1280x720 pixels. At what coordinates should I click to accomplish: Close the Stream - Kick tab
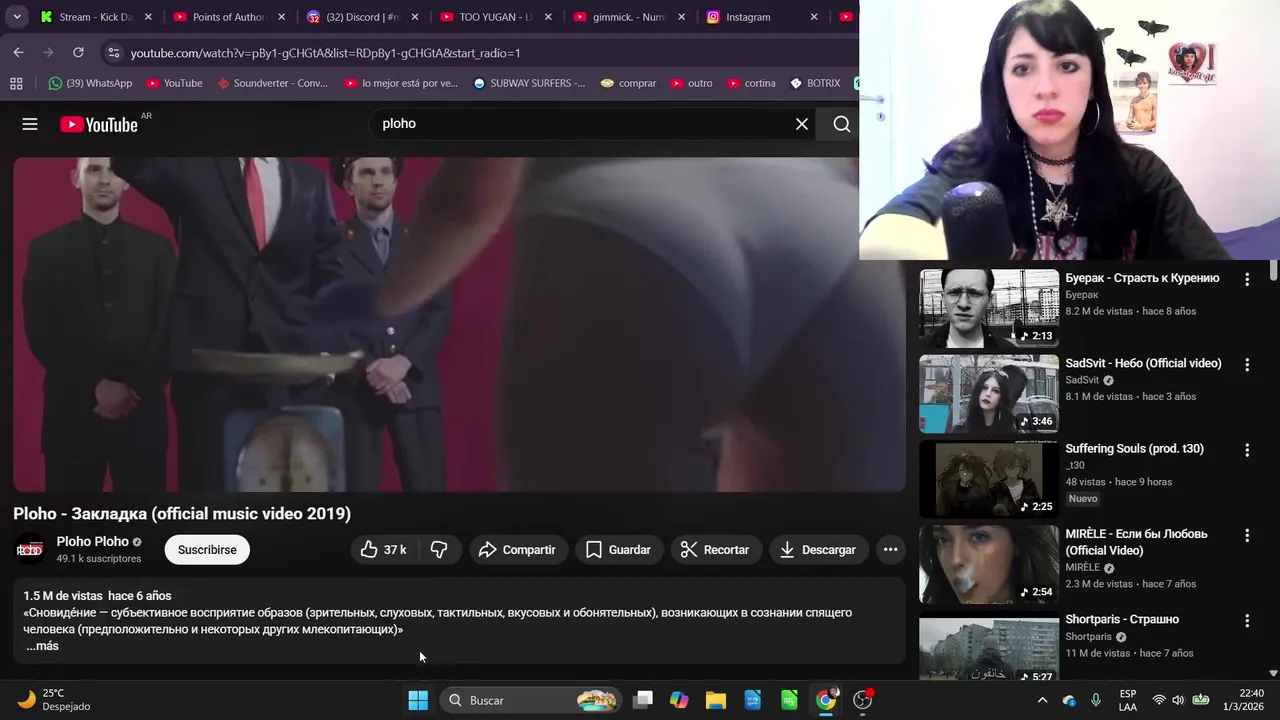pos(148,17)
